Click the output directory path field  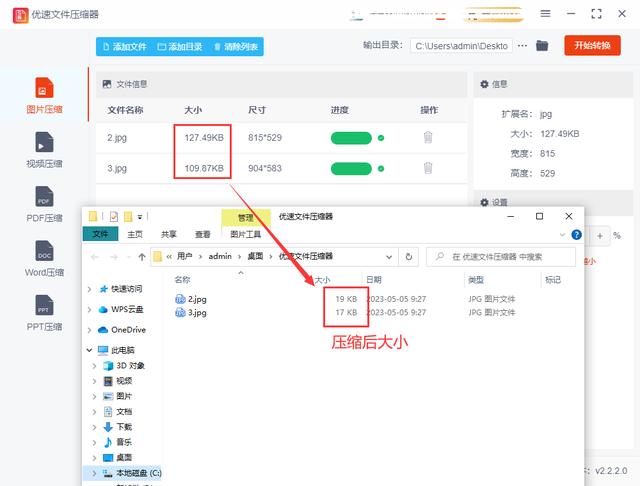click(461, 46)
